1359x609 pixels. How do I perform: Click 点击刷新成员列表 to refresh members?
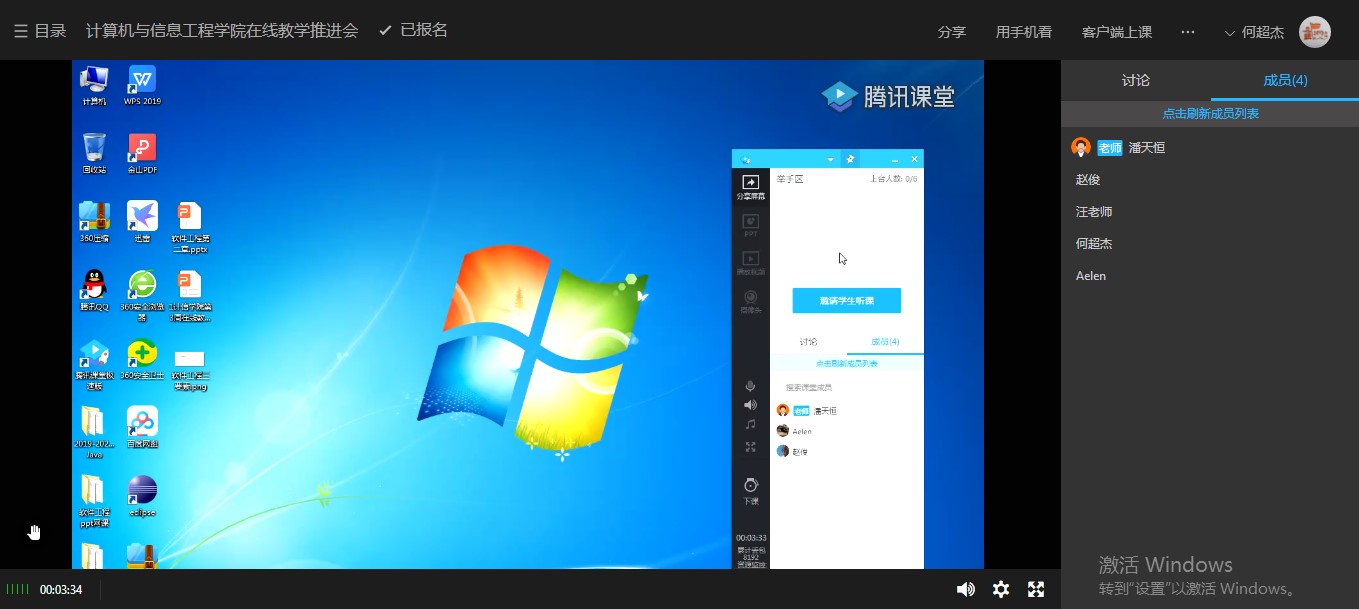coord(1210,114)
